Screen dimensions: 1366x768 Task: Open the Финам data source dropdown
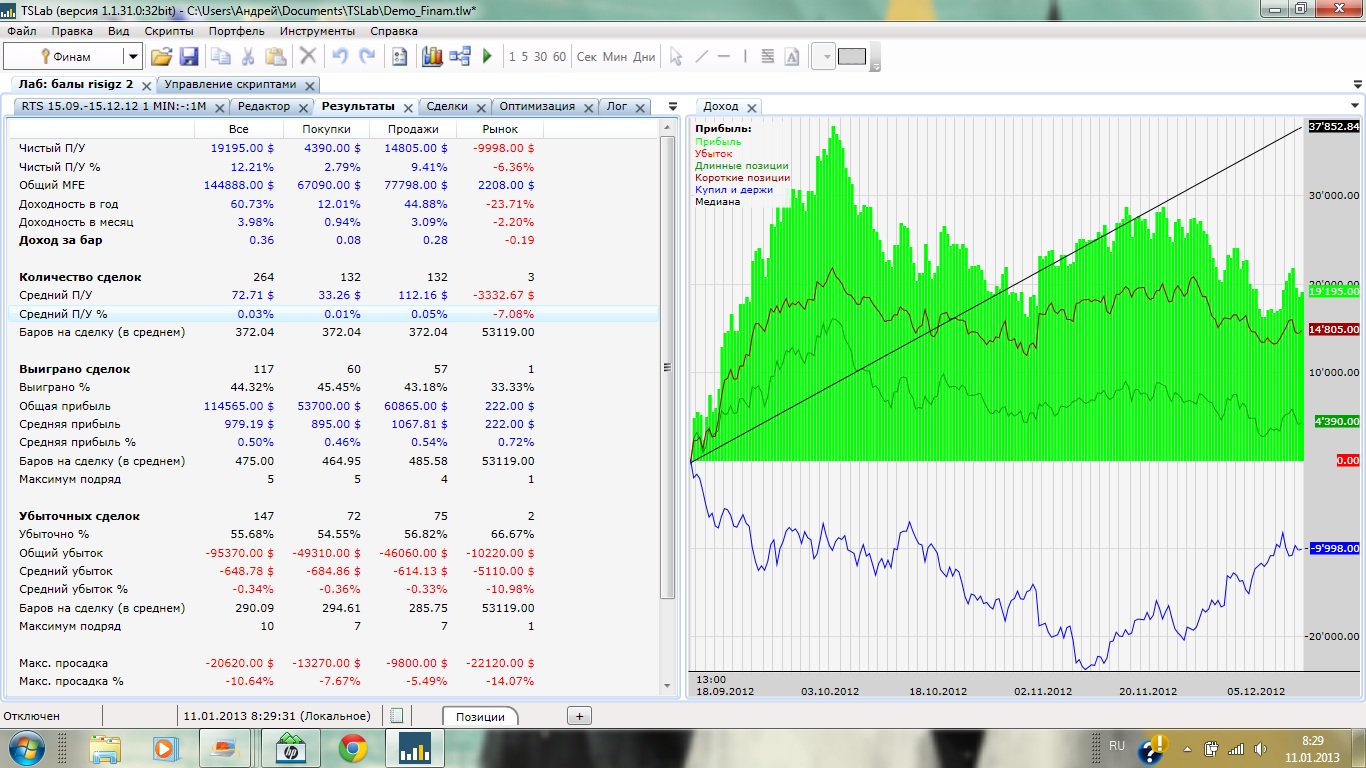[132, 57]
